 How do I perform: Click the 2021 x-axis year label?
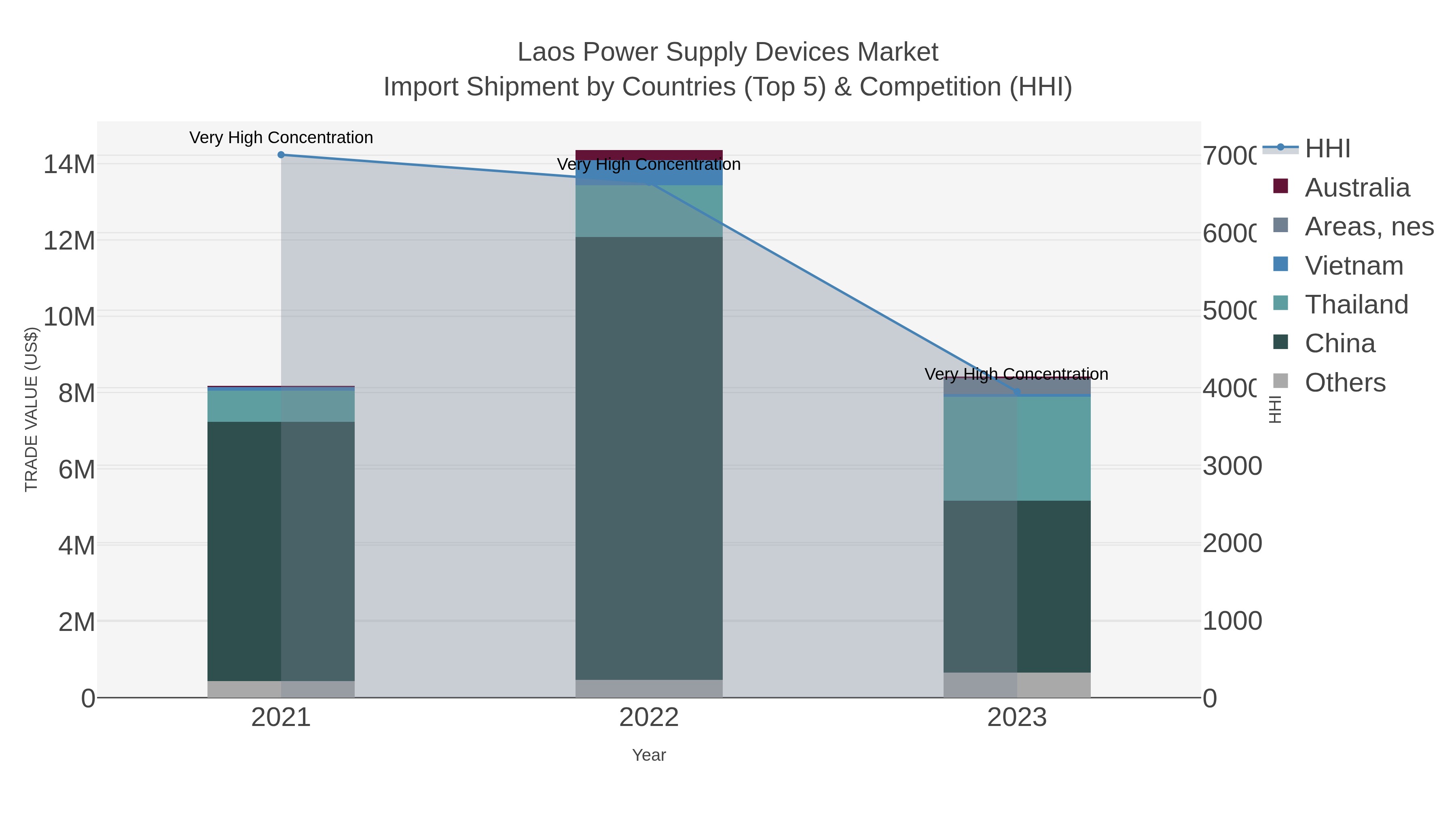[x=281, y=718]
